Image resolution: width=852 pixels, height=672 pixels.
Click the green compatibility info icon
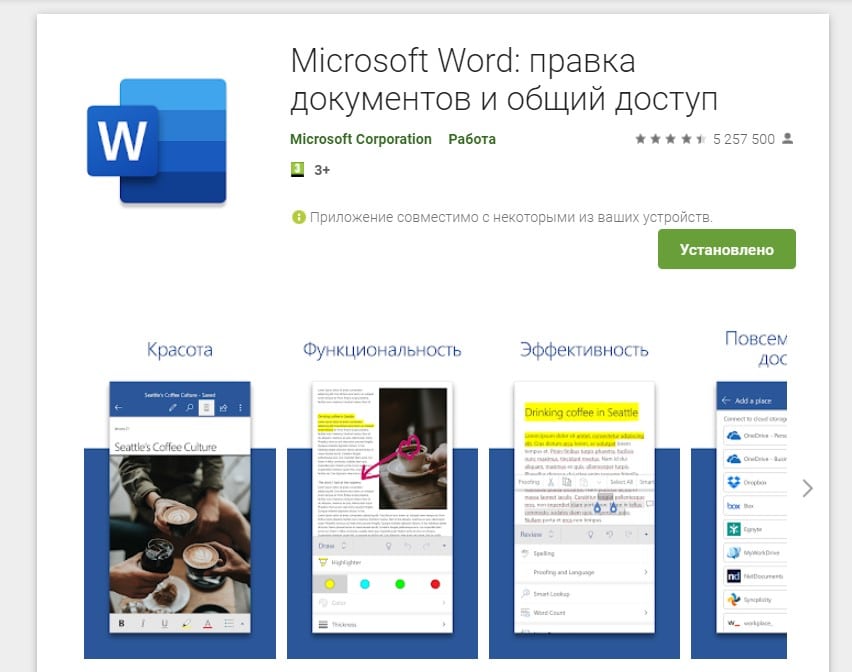click(x=298, y=217)
